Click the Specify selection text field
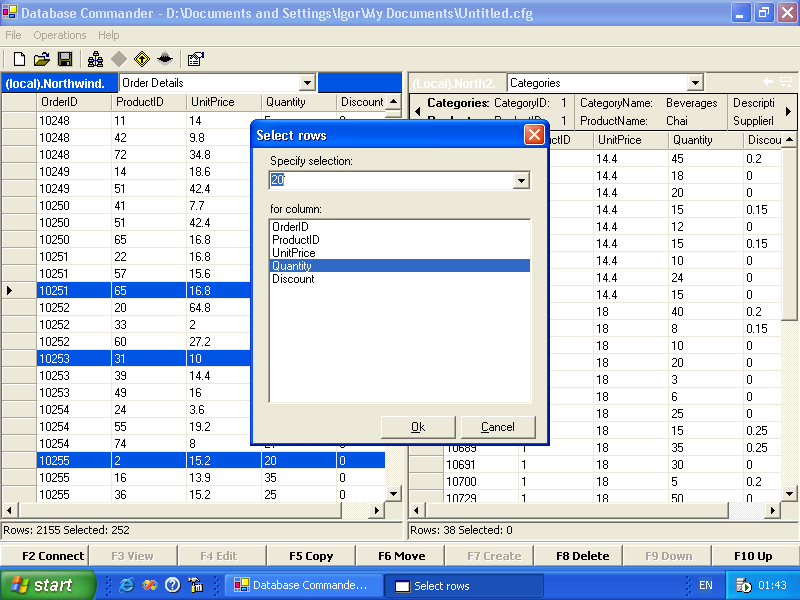The width and height of the screenshot is (800, 600). click(x=390, y=181)
